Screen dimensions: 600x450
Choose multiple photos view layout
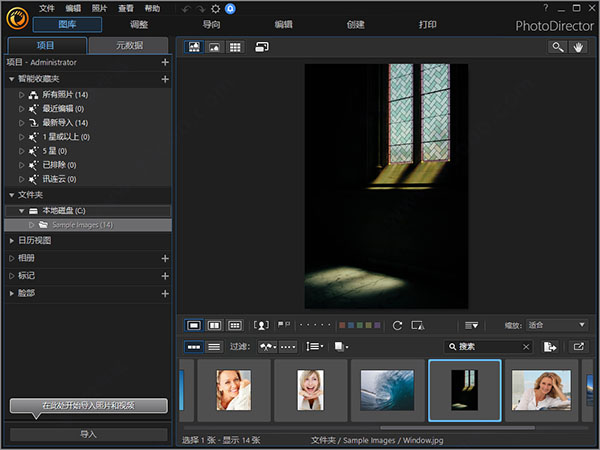(235, 325)
